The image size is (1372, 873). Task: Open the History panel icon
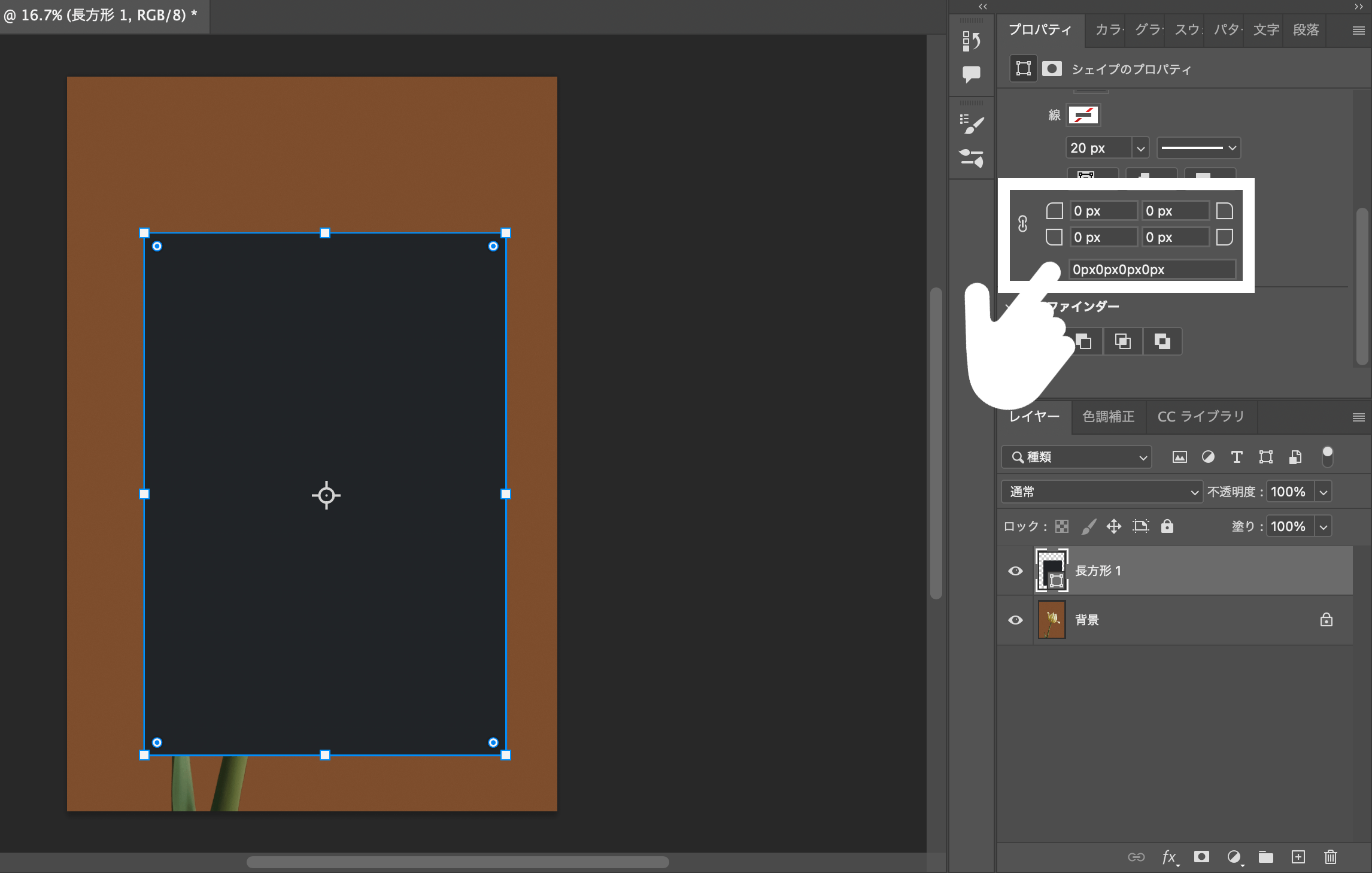pyautogui.click(x=970, y=41)
